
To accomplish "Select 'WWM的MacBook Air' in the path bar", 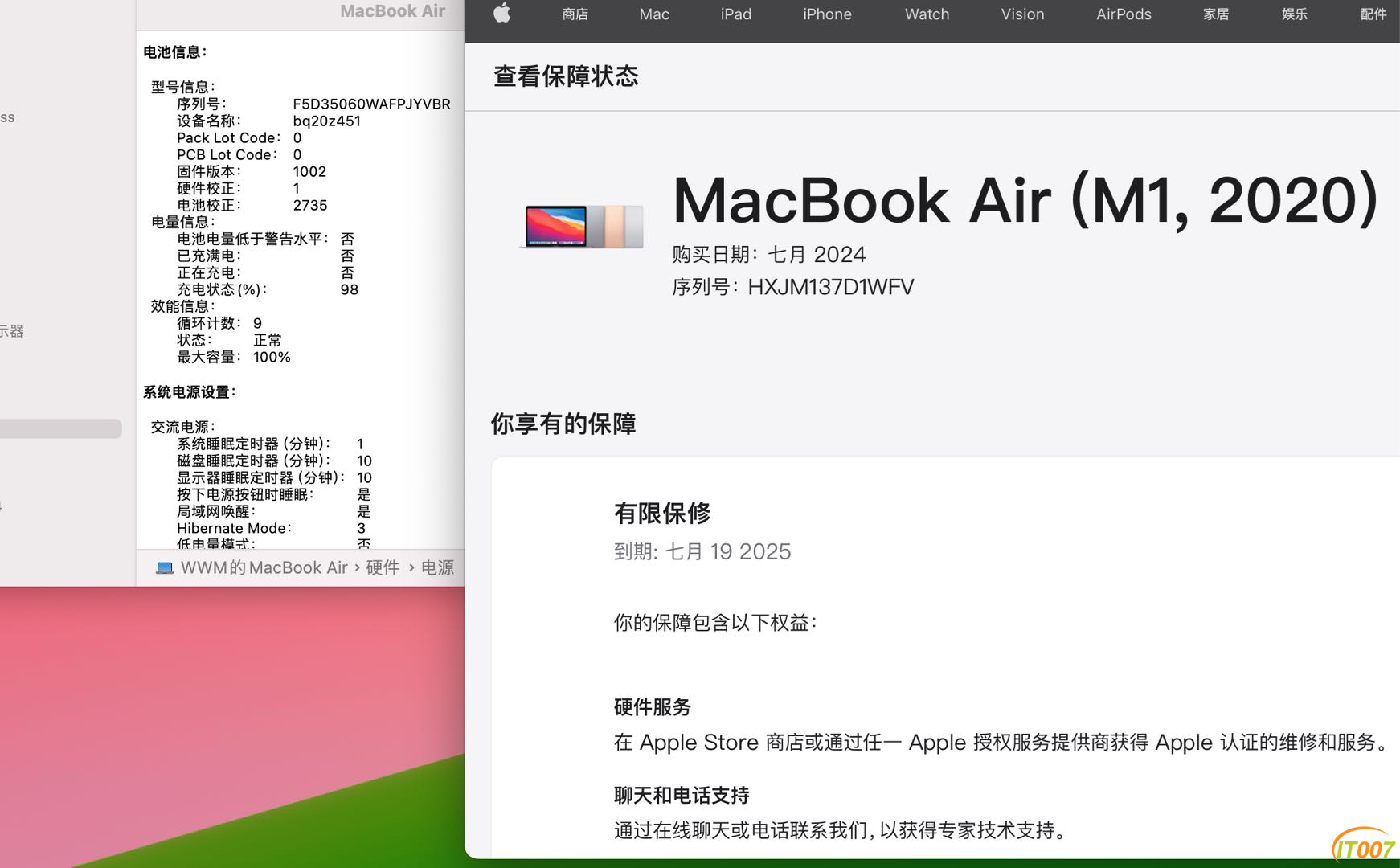I will (264, 567).
